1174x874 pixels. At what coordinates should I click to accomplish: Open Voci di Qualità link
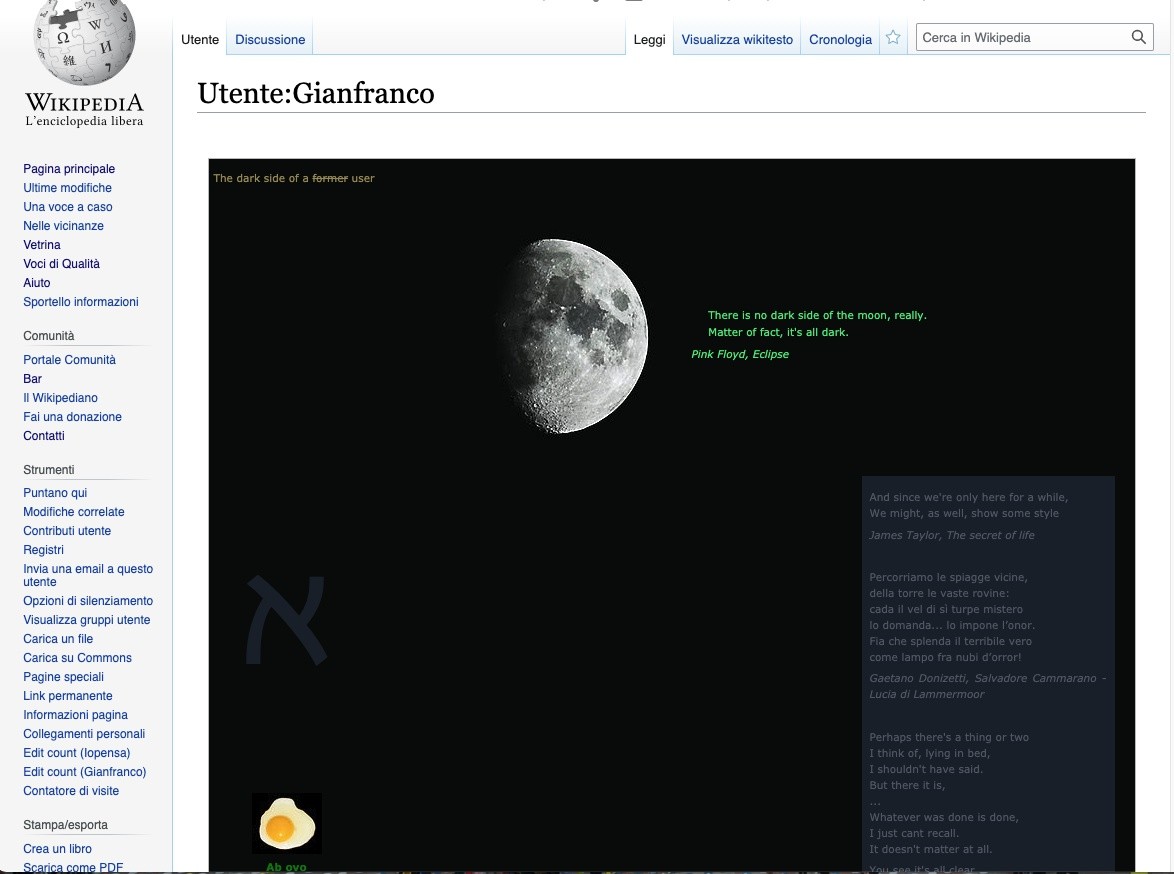(x=61, y=264)
